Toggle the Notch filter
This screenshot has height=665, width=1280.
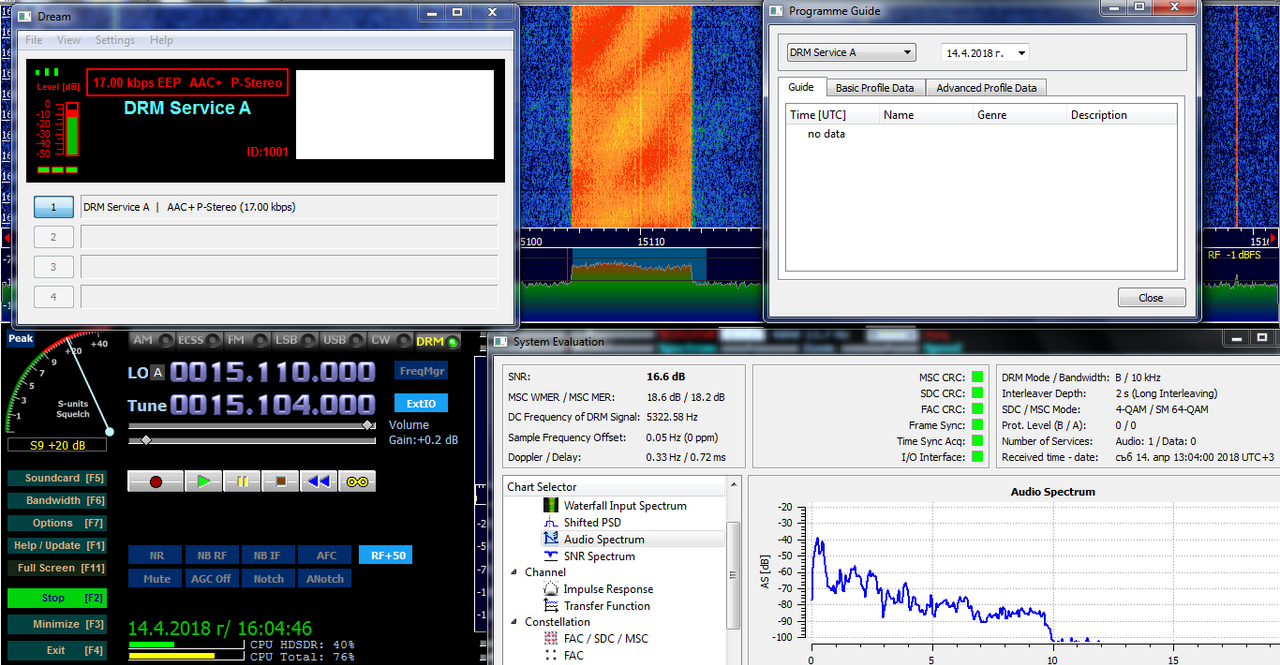(x=268, y=579)
